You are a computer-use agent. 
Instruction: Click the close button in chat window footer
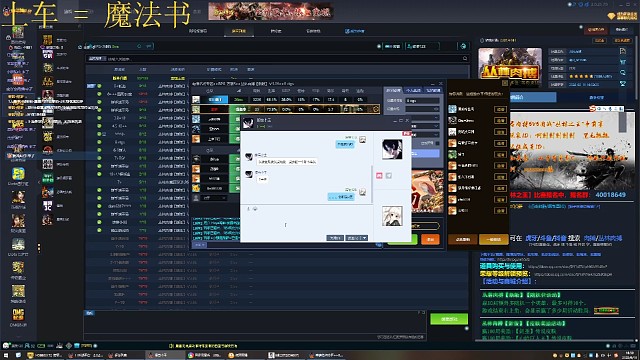335,238
